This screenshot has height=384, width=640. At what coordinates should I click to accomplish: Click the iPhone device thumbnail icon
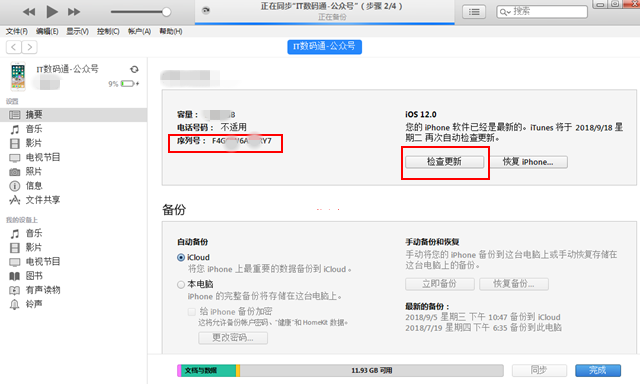tap(18, 76)
